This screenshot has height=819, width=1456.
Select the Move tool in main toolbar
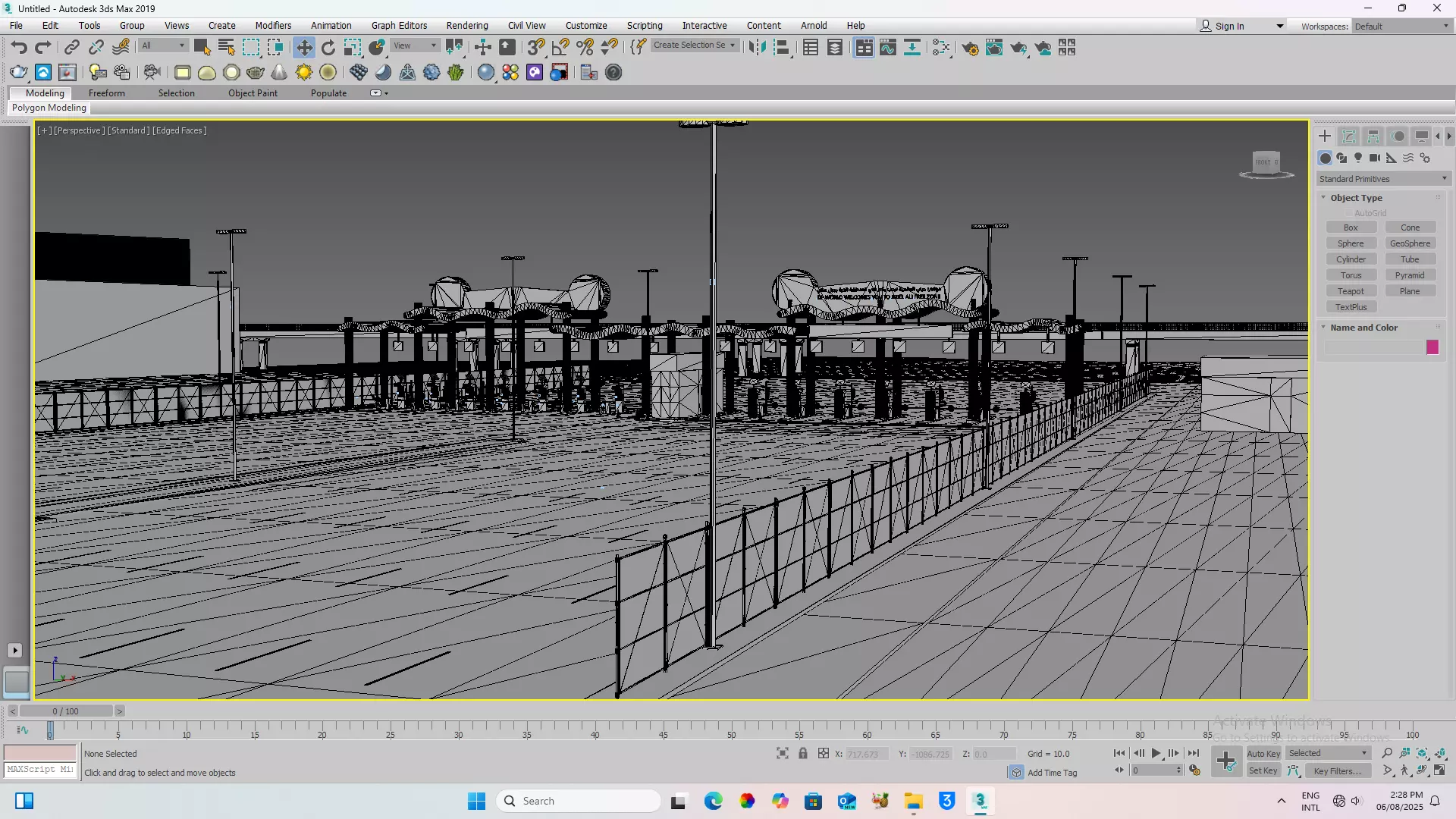click(304, 48)
